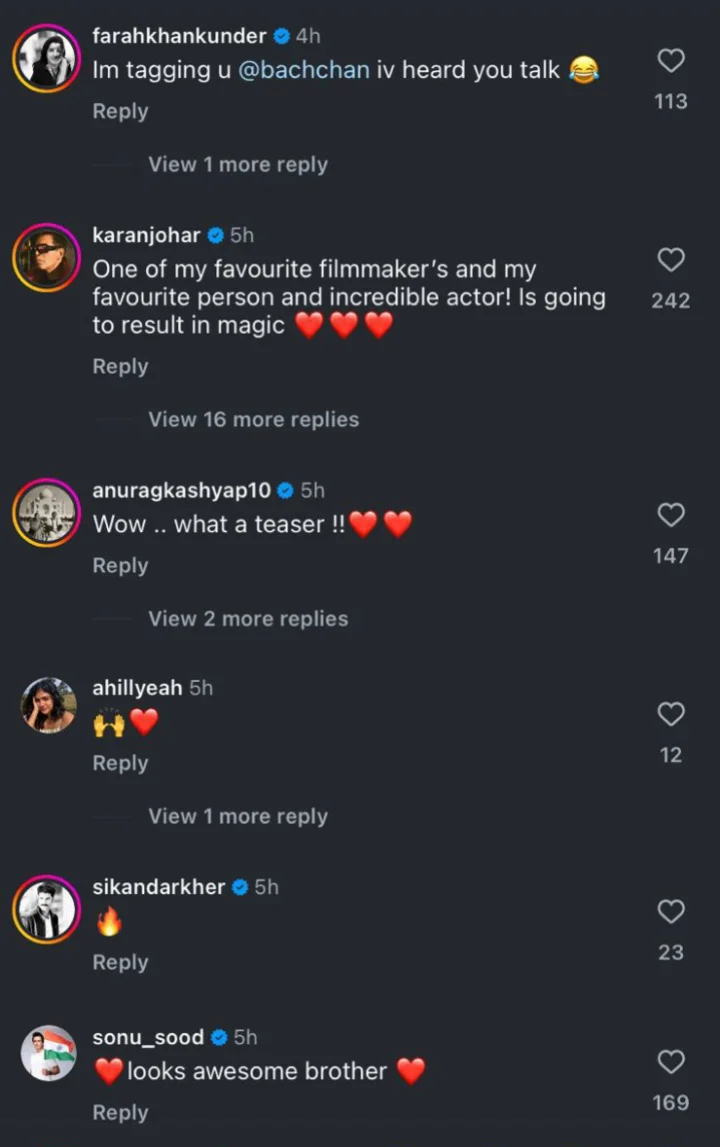
Task: Reply to sonu_sood's comment
Action: pyautogui.click(x=120, y=1113)
